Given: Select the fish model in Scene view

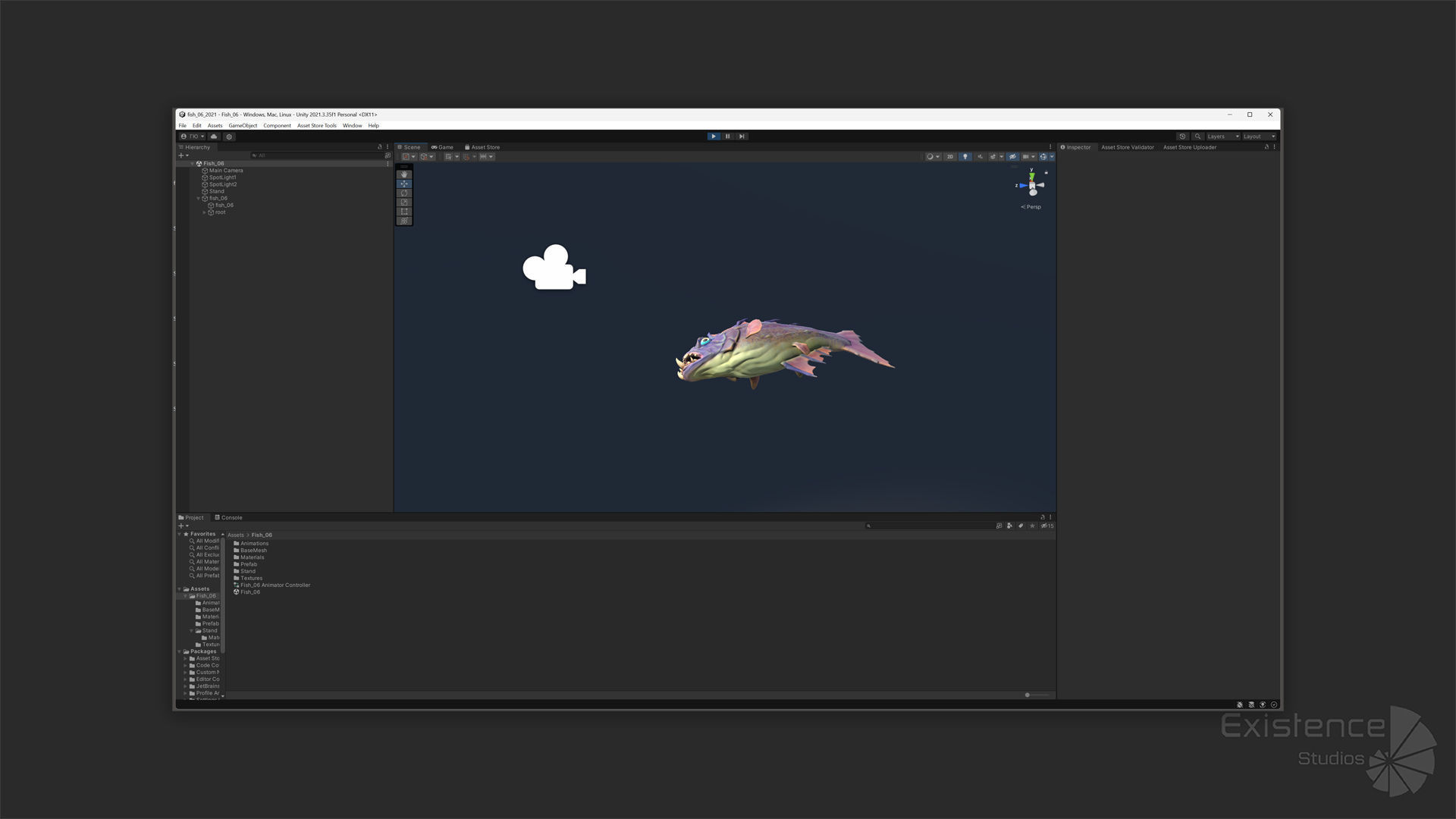Looking at the screenshot, I should [x=781, y=353].
